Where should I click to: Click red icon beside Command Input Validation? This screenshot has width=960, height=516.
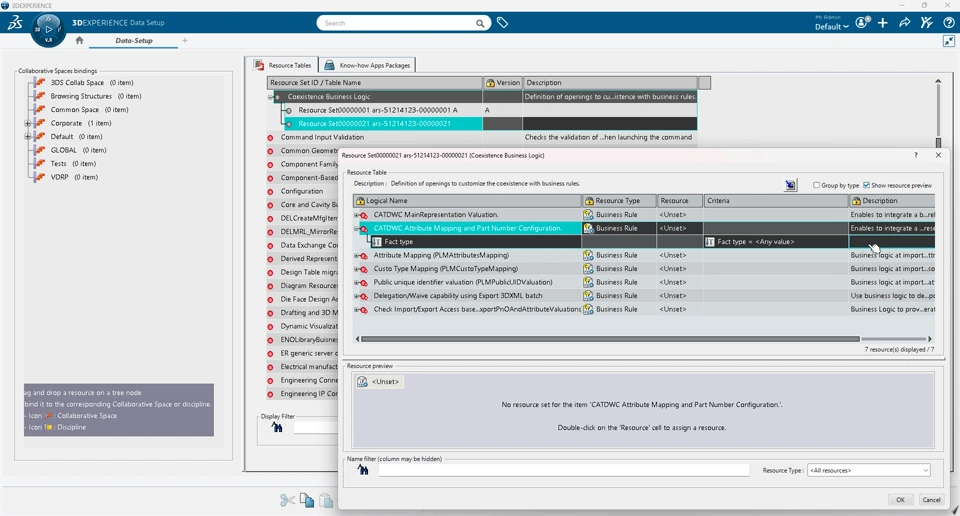pos(271,138)
